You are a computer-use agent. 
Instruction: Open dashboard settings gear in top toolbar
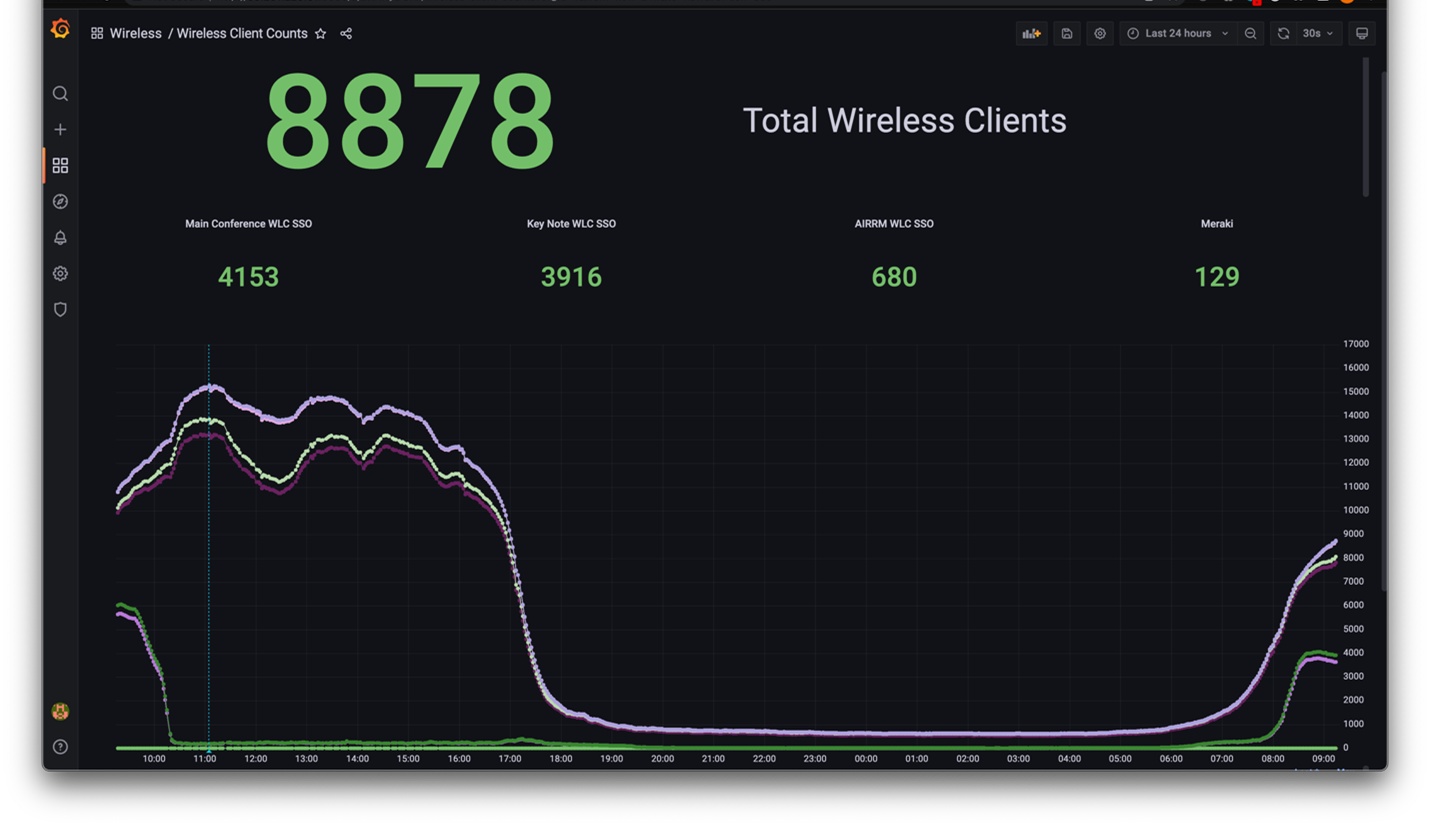click(1100, 34)
